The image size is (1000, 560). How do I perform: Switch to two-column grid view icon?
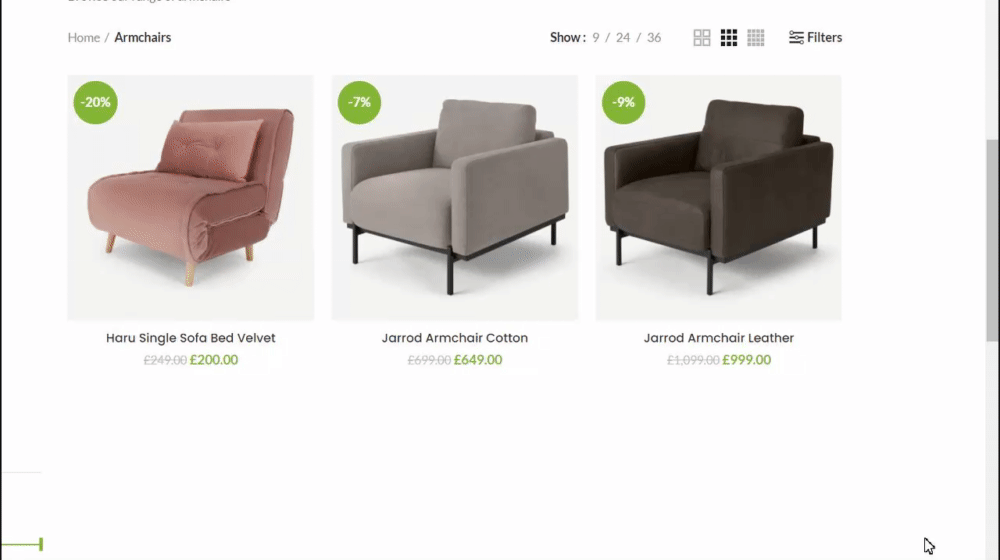[702, 38]
